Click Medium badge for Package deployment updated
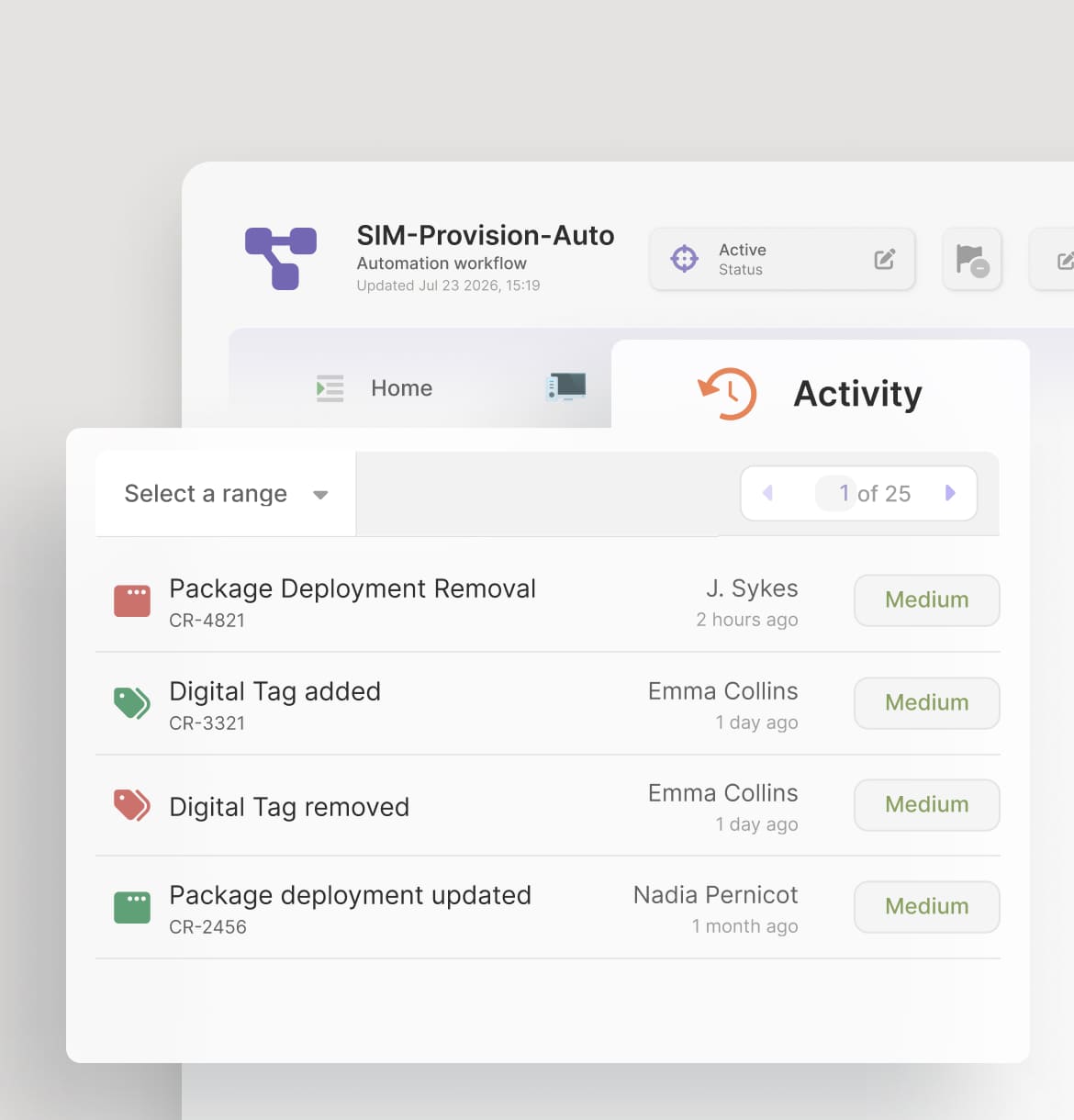This screenshot has height=1120, width=1074. click(x=927, y=907)
